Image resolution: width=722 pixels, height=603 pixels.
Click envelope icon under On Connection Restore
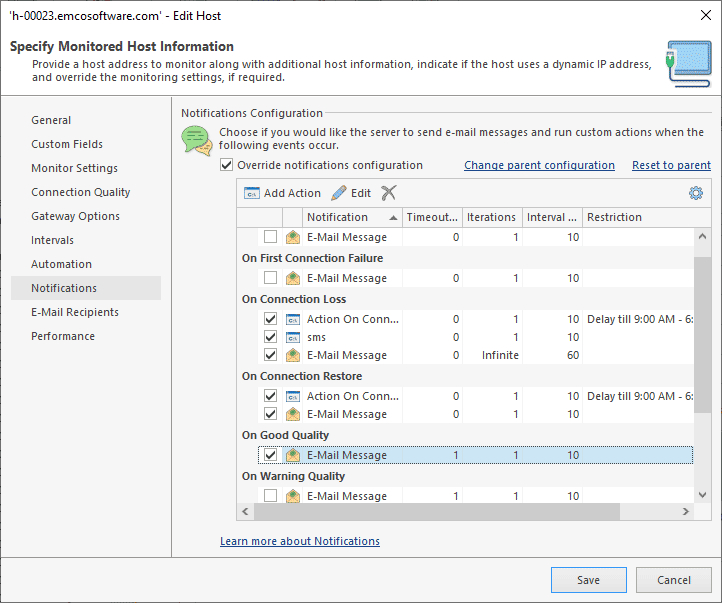click(x=293, y=414)
